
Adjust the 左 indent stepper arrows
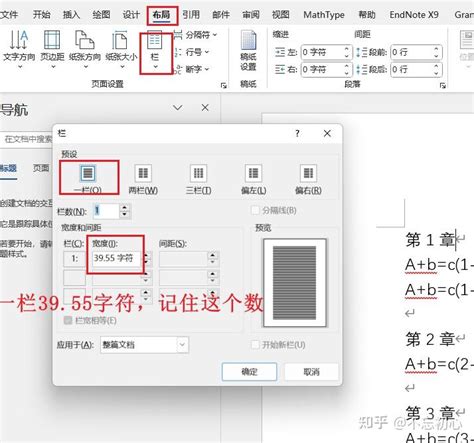pyautogui.click(x=347, y=52)
